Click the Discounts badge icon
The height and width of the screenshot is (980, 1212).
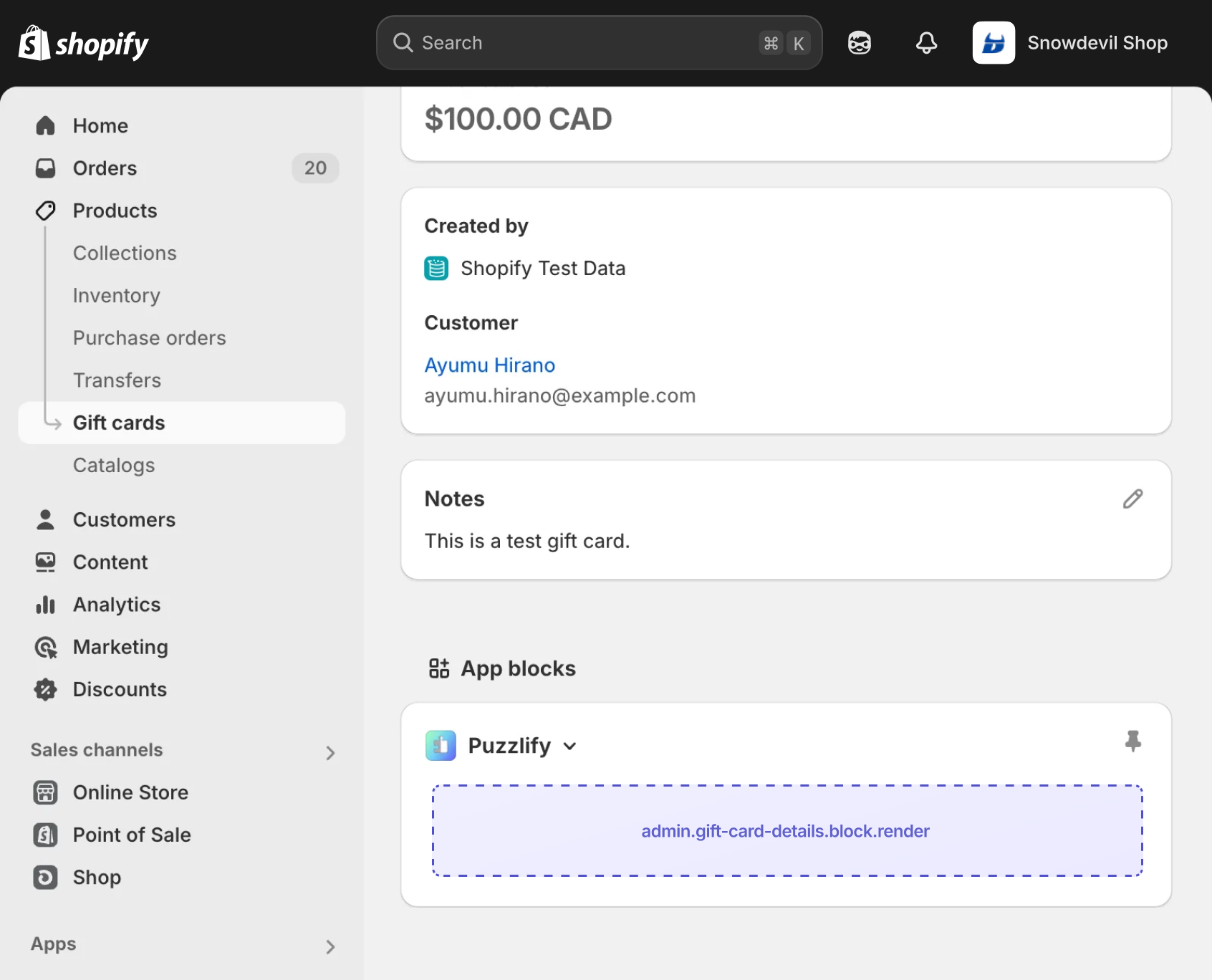point(45,690)
